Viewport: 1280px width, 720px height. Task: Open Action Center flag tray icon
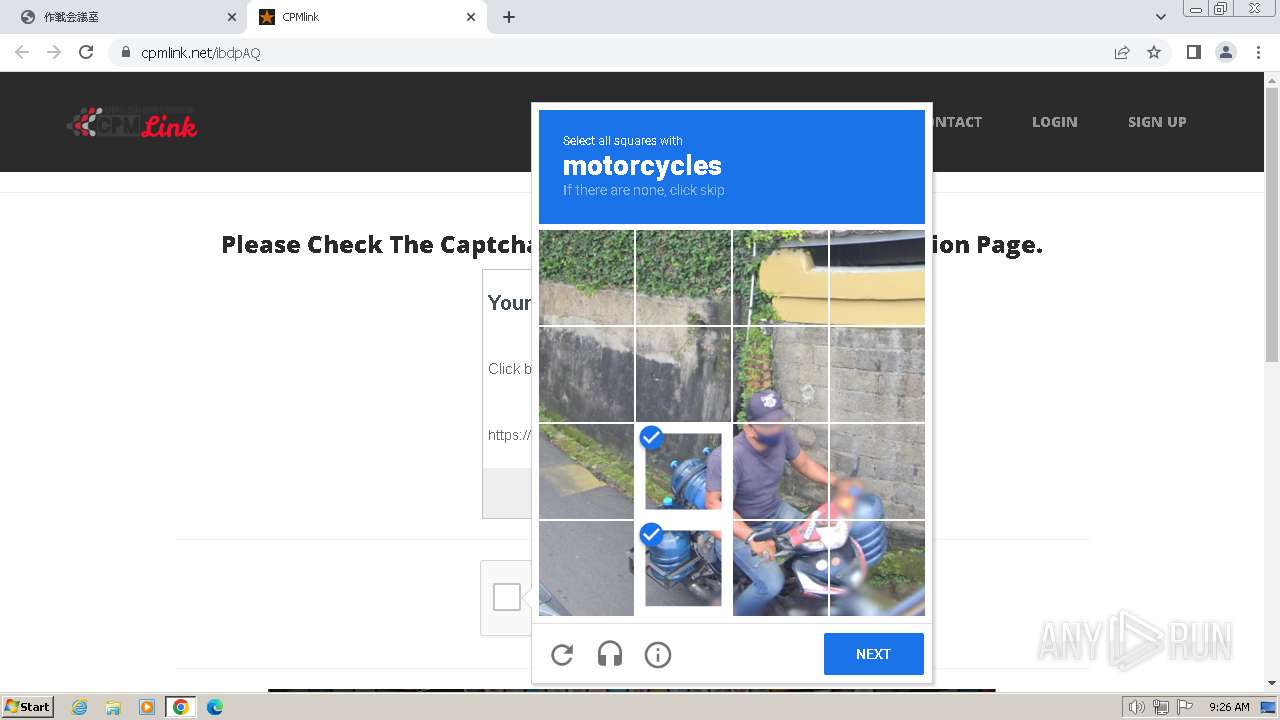[1185, 707]
